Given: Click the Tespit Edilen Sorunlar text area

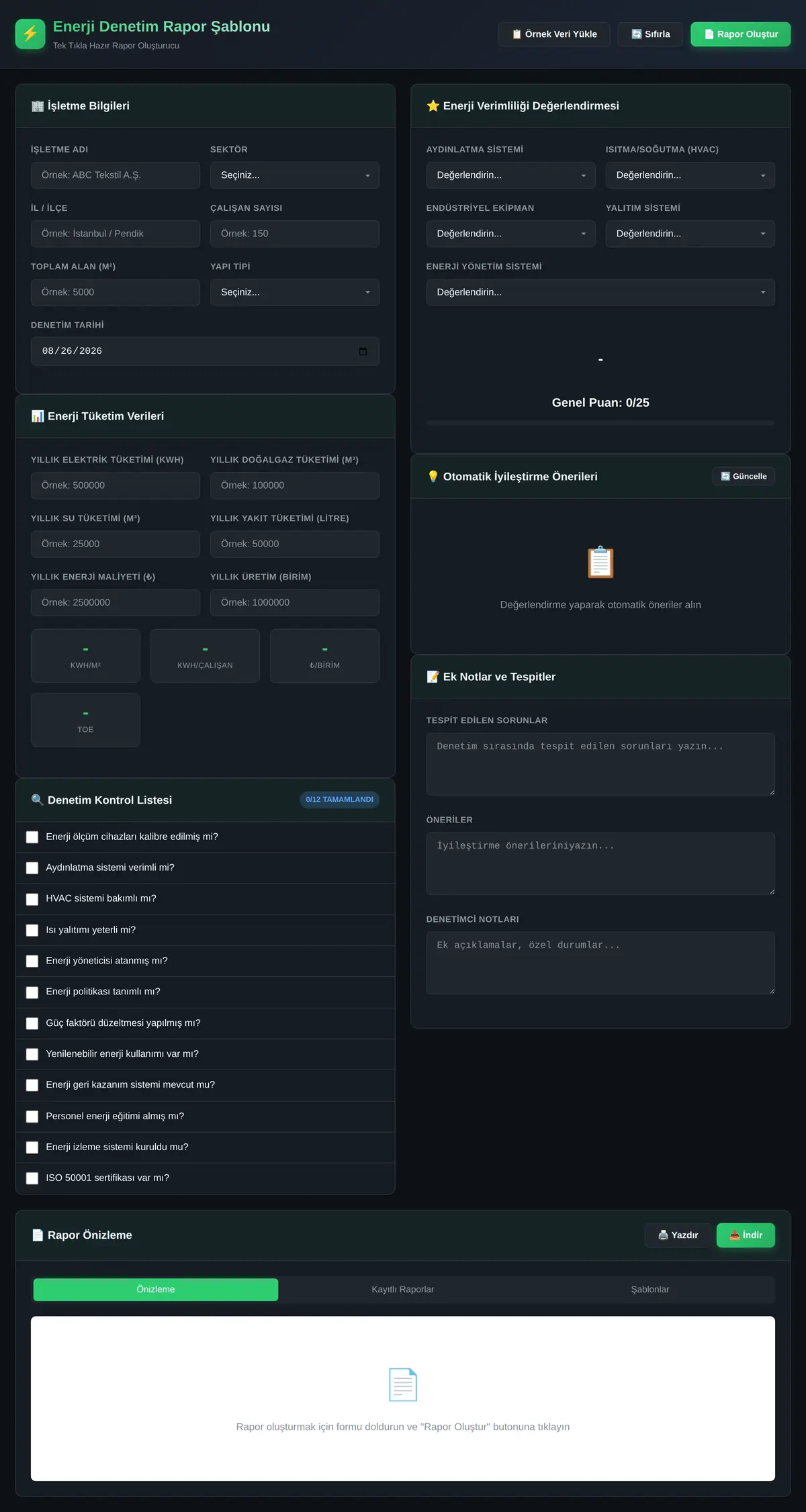Looking at the screenshot, I should pyautogui.click(x=600, y=764).
